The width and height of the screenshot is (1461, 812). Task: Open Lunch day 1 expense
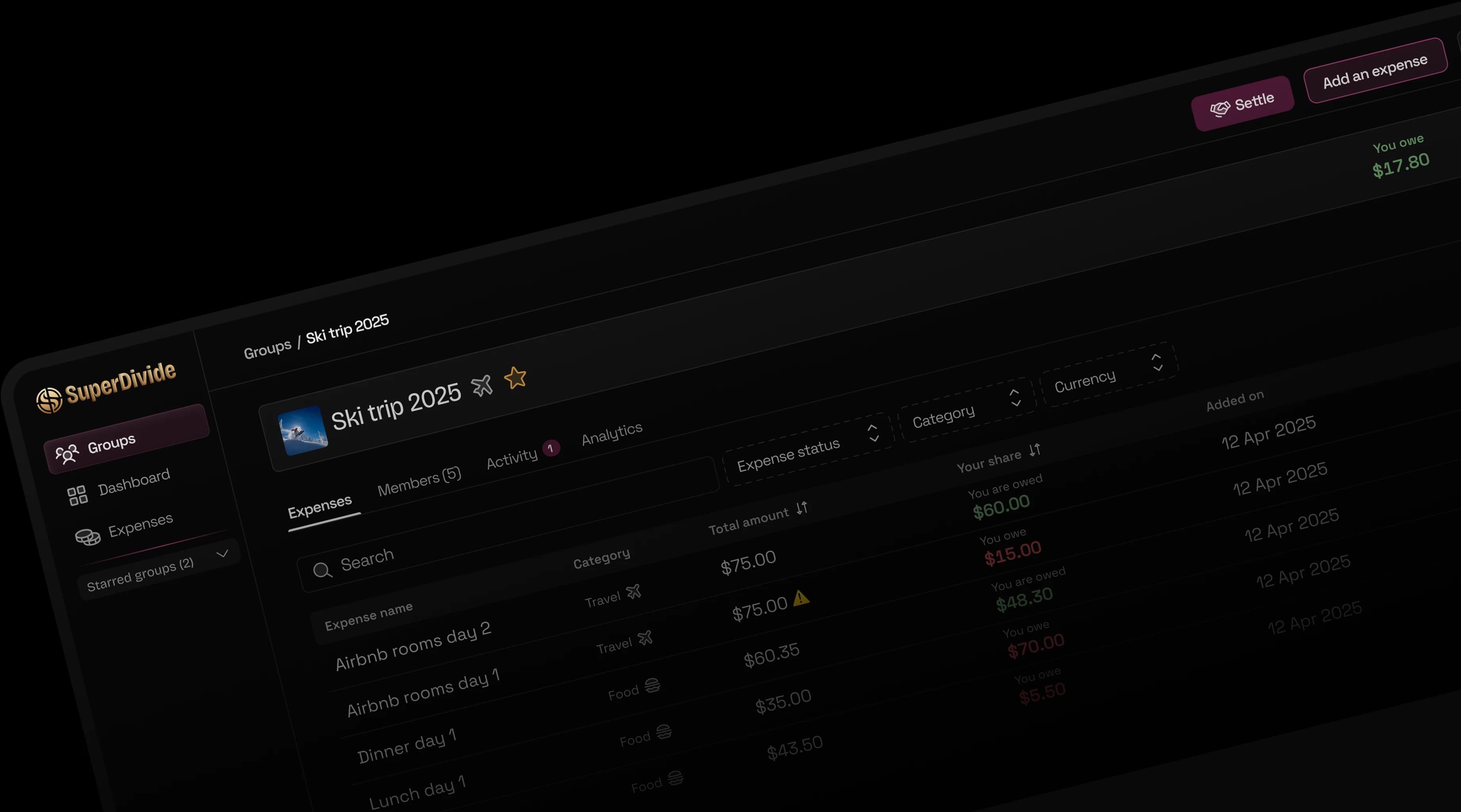point(418,793)
